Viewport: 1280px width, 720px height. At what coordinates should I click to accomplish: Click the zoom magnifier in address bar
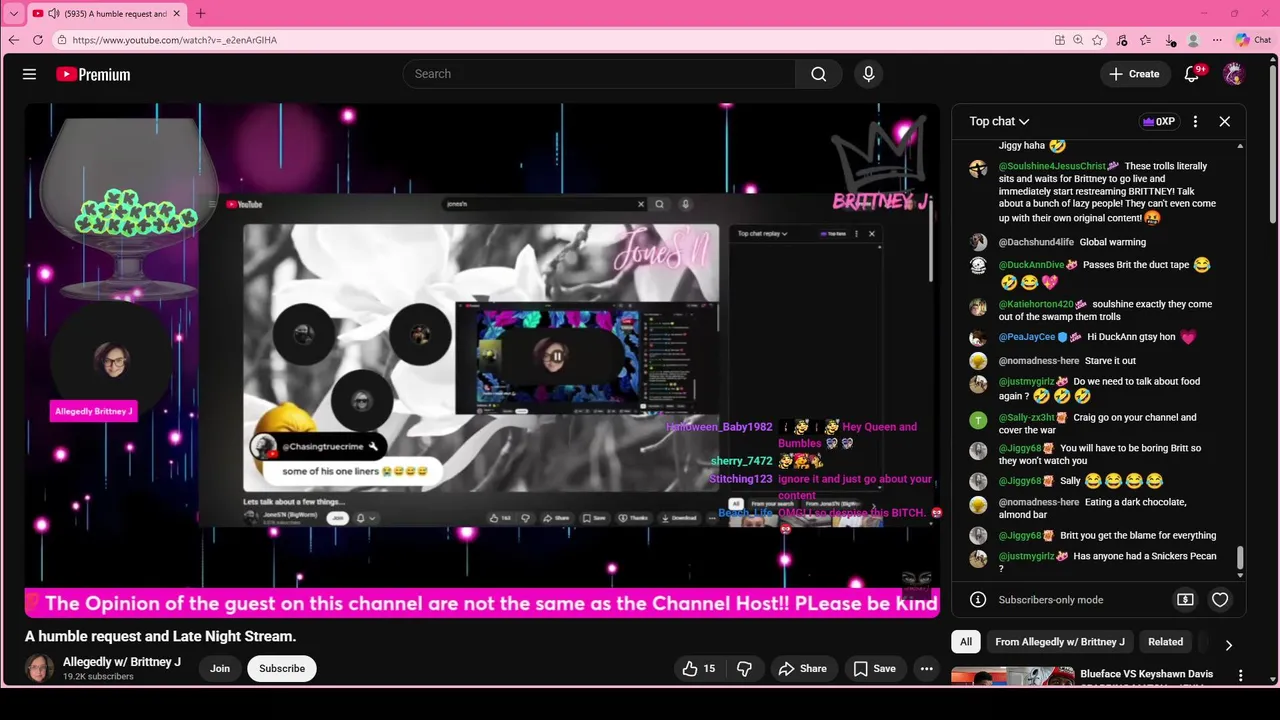[1078, 40]
